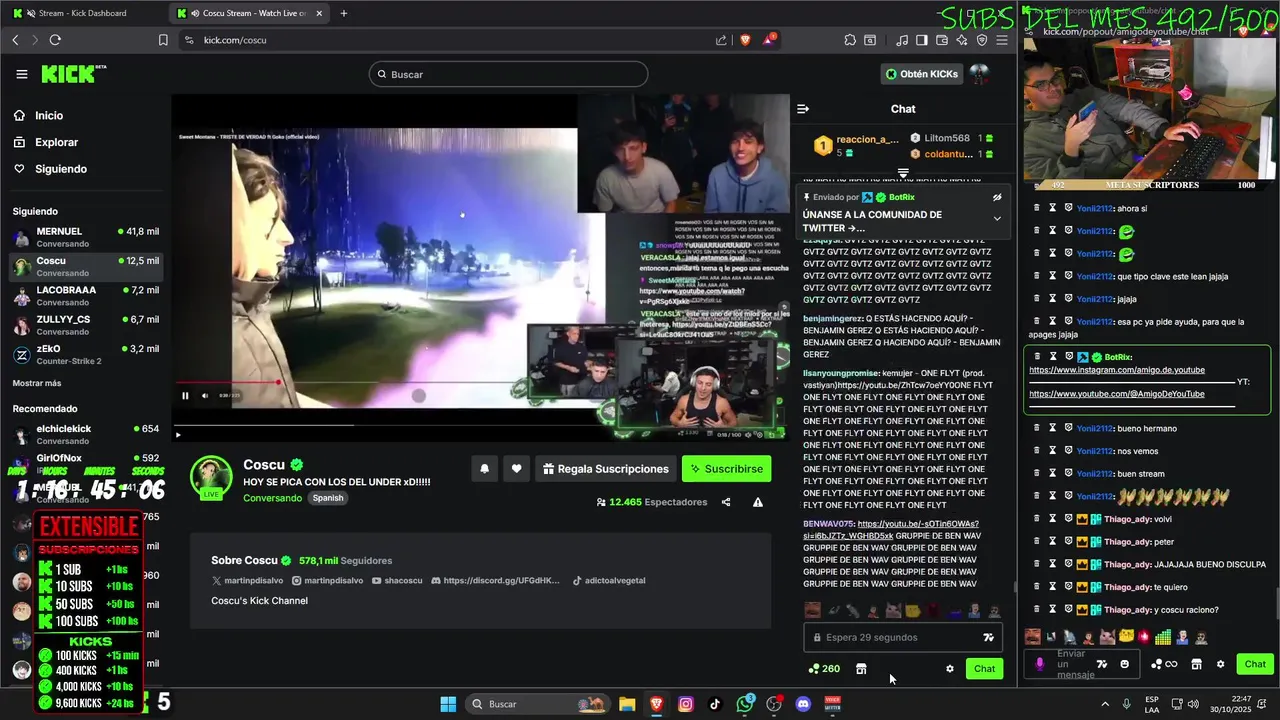Go to Inicio
Screen dimensions: 1280x720
38,116
